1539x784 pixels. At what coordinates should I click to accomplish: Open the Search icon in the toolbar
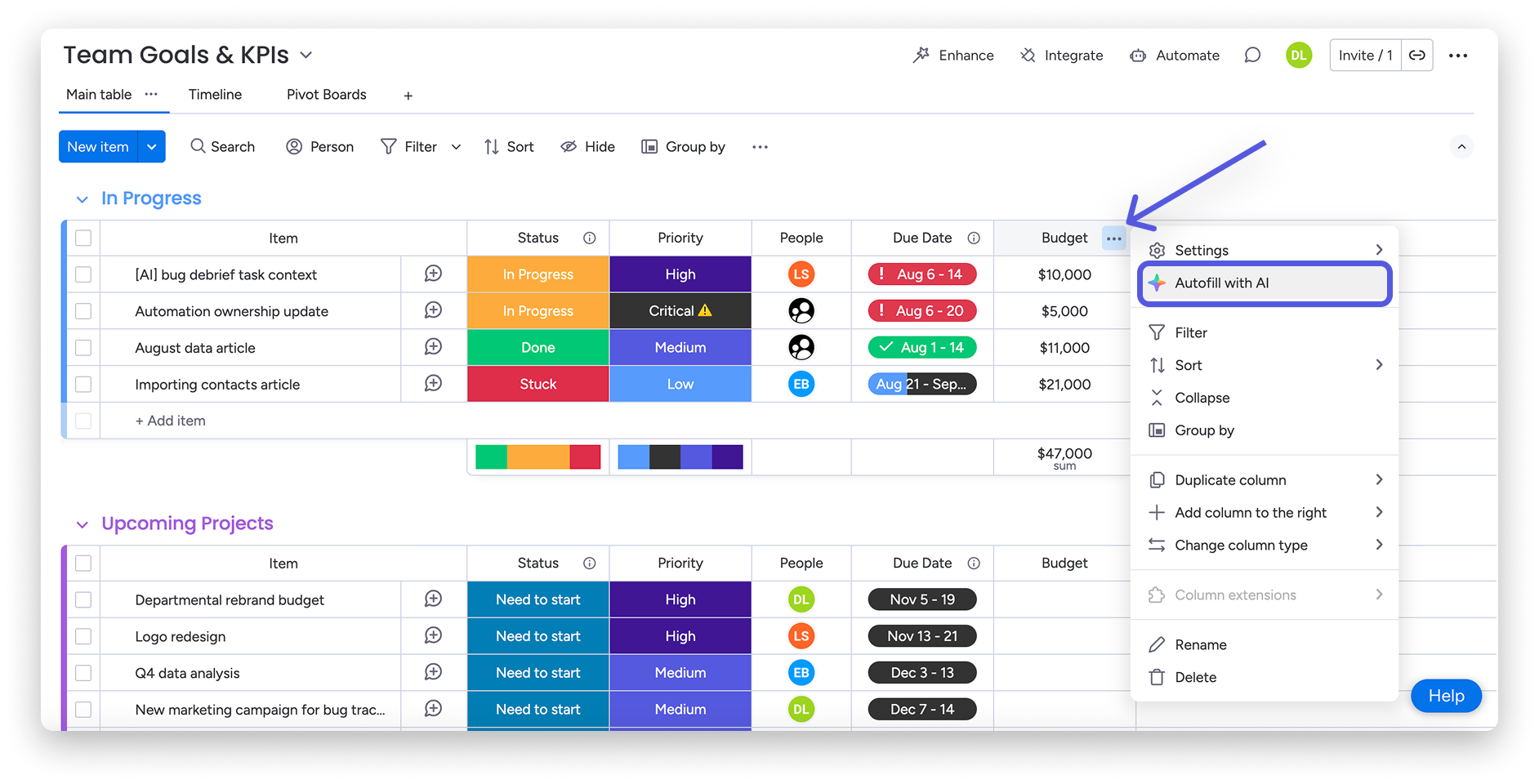pos(198,146)
